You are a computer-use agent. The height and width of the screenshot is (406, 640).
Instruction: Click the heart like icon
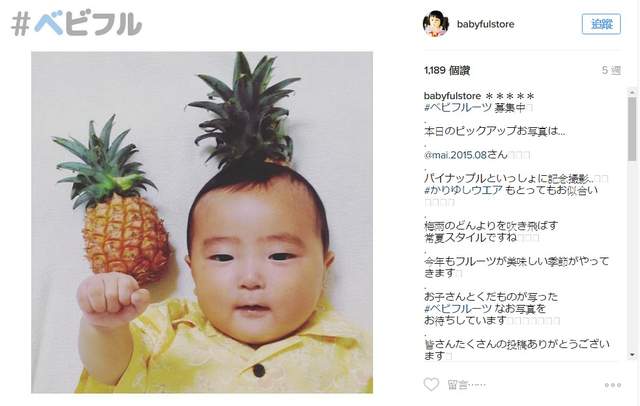coord(431,384)
